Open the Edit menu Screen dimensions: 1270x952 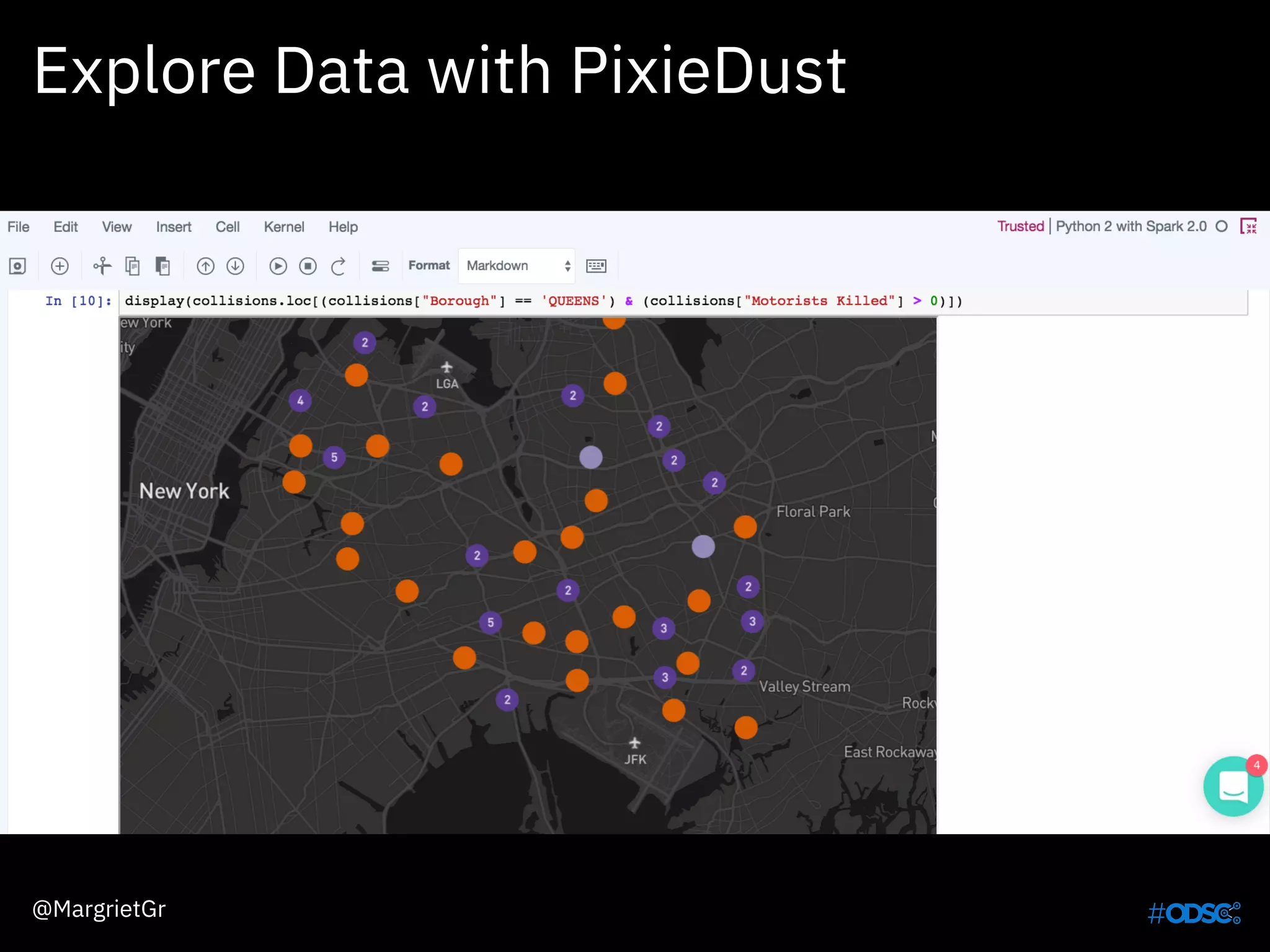[x=66, y=227]
